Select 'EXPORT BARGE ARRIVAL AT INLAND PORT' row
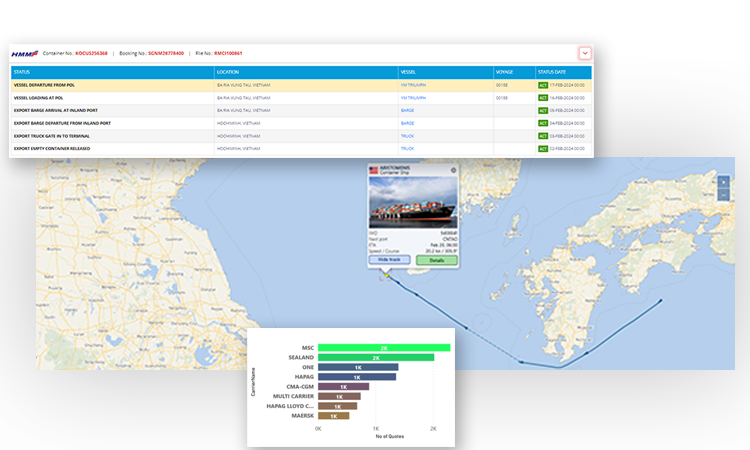This screenshot has width=750, height=450. tap(301, 110)
